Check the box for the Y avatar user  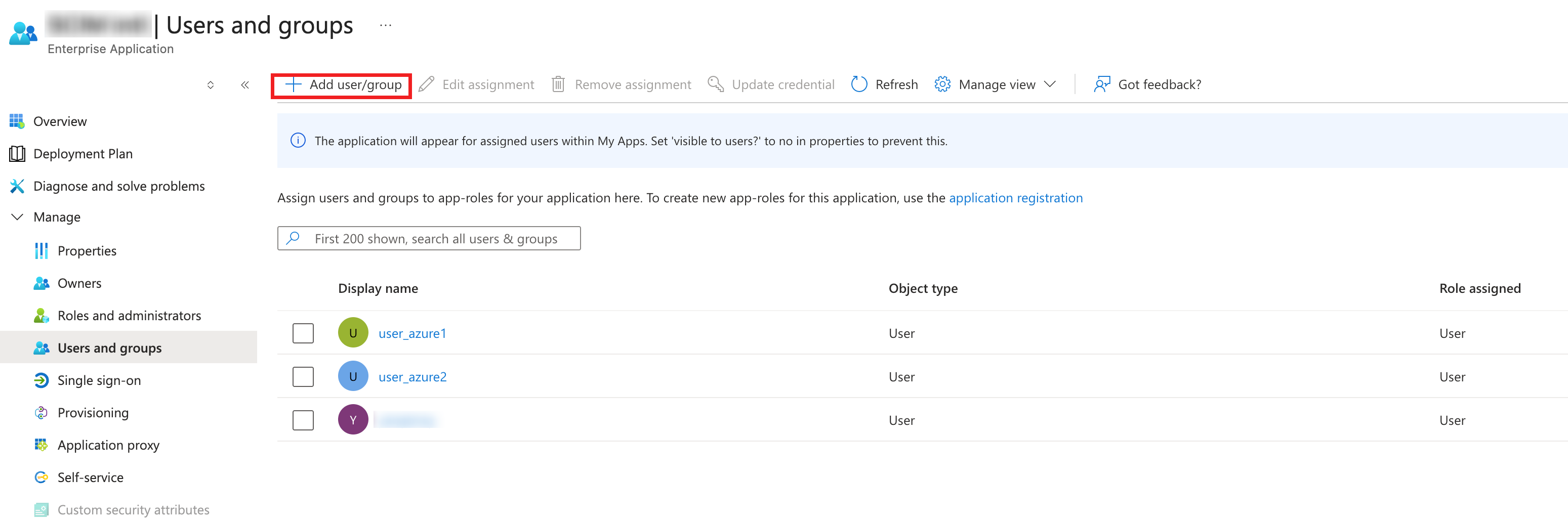click(x=303, y=420)
